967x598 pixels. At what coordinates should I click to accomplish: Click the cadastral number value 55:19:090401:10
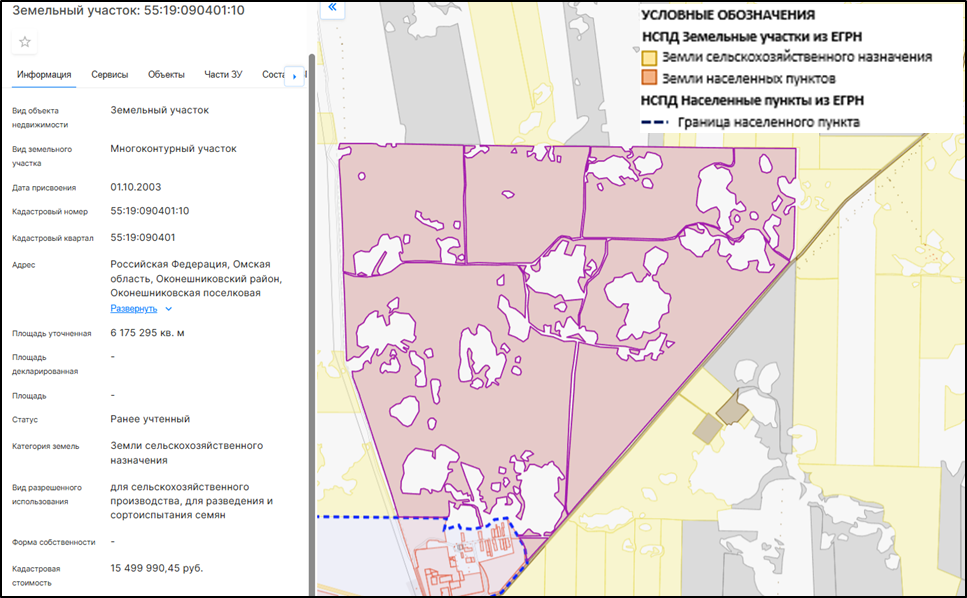(x=150, y=212)
